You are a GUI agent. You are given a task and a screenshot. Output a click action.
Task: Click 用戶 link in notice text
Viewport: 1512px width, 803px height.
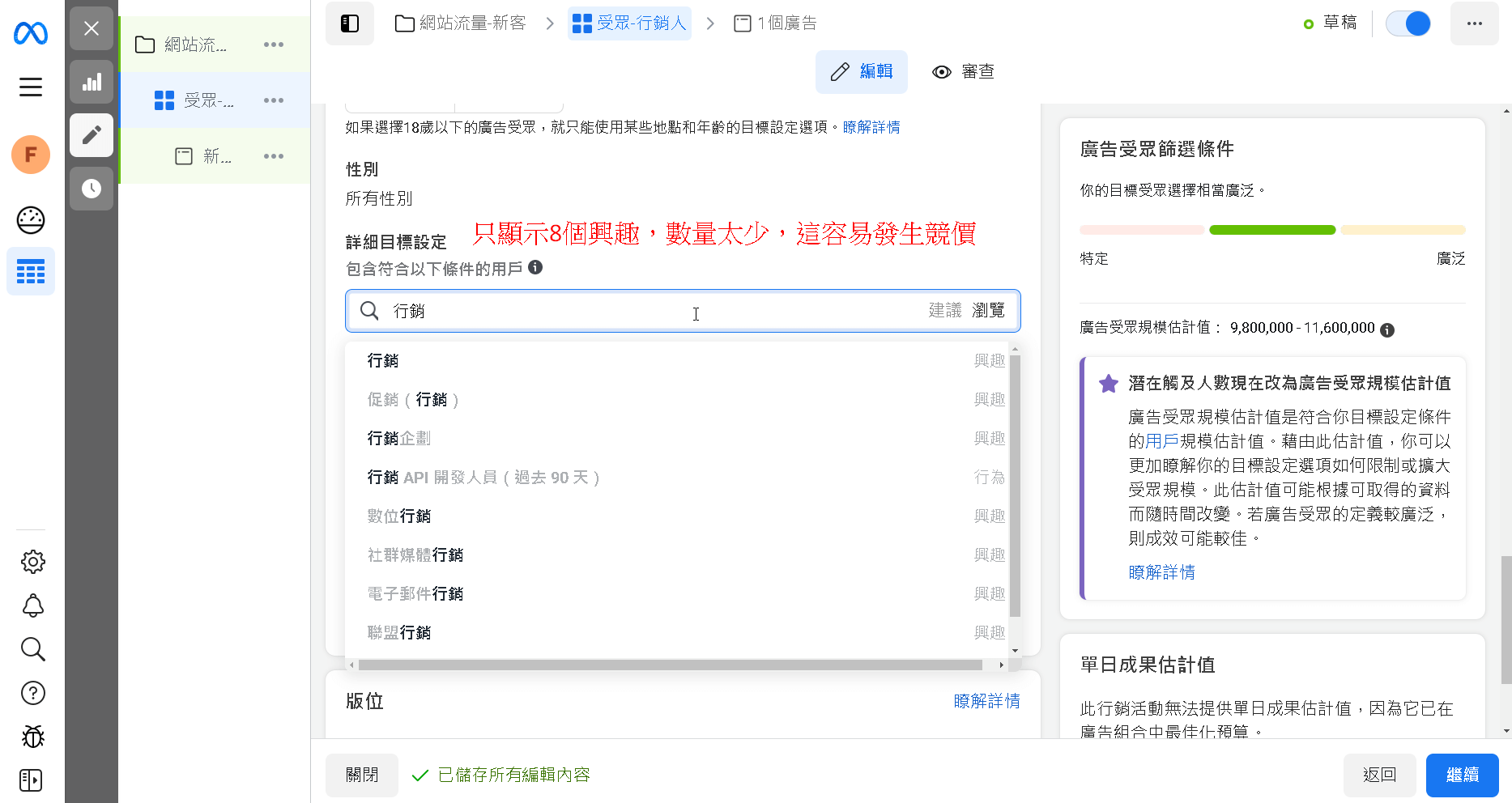(1161, 441)
